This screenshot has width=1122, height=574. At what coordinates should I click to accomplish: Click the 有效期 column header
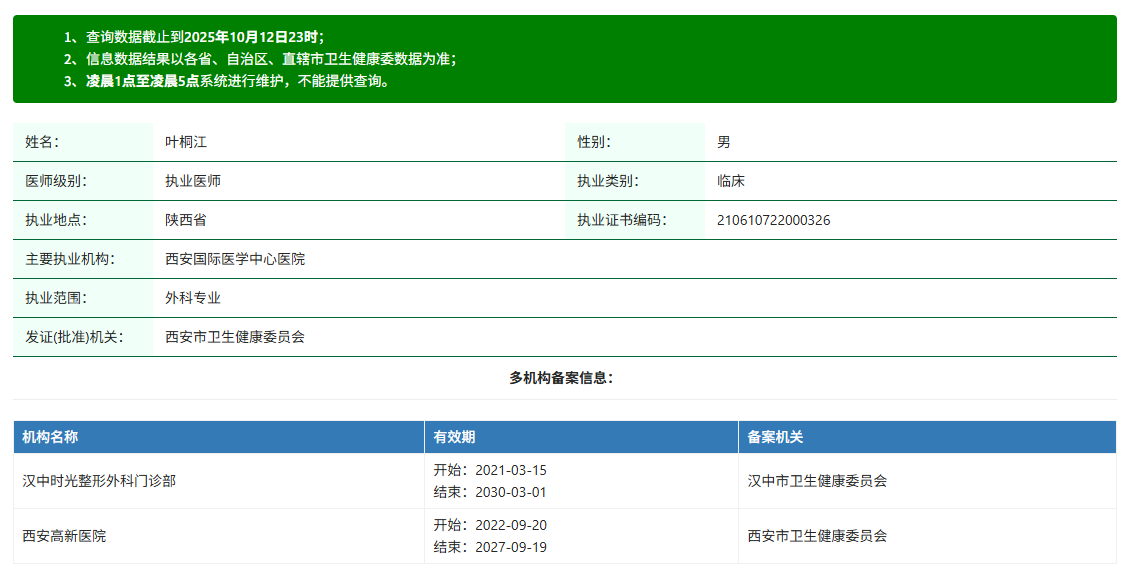coord(454,437)
